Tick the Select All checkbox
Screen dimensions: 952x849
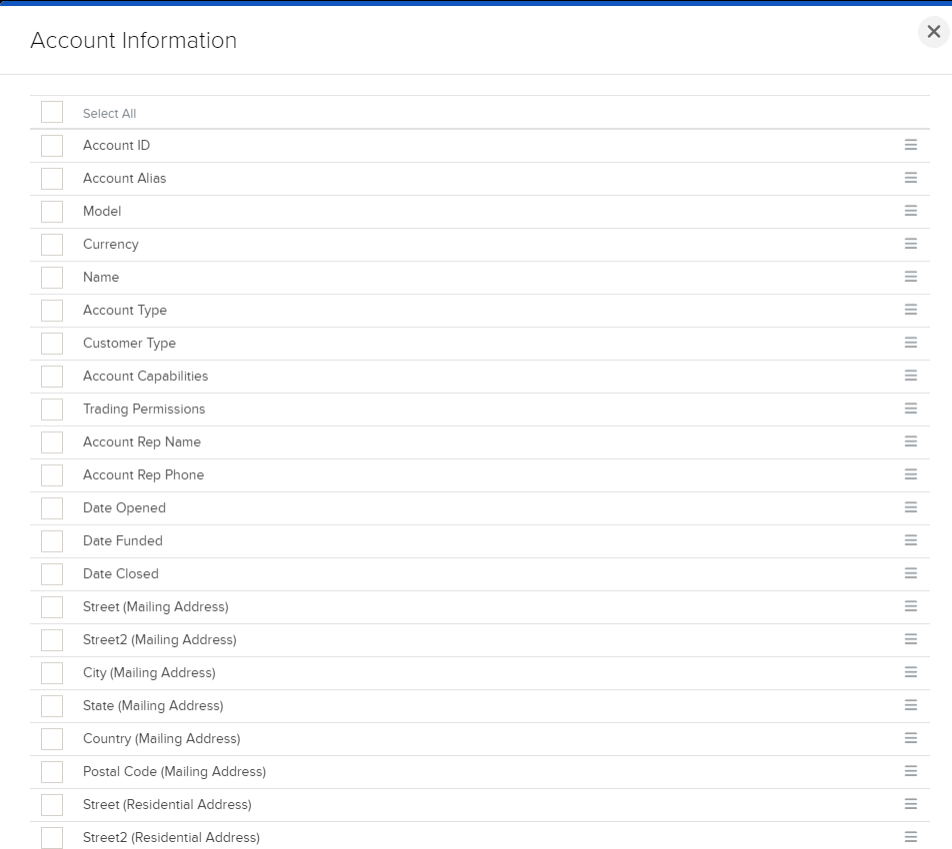[x=52, y=112]
